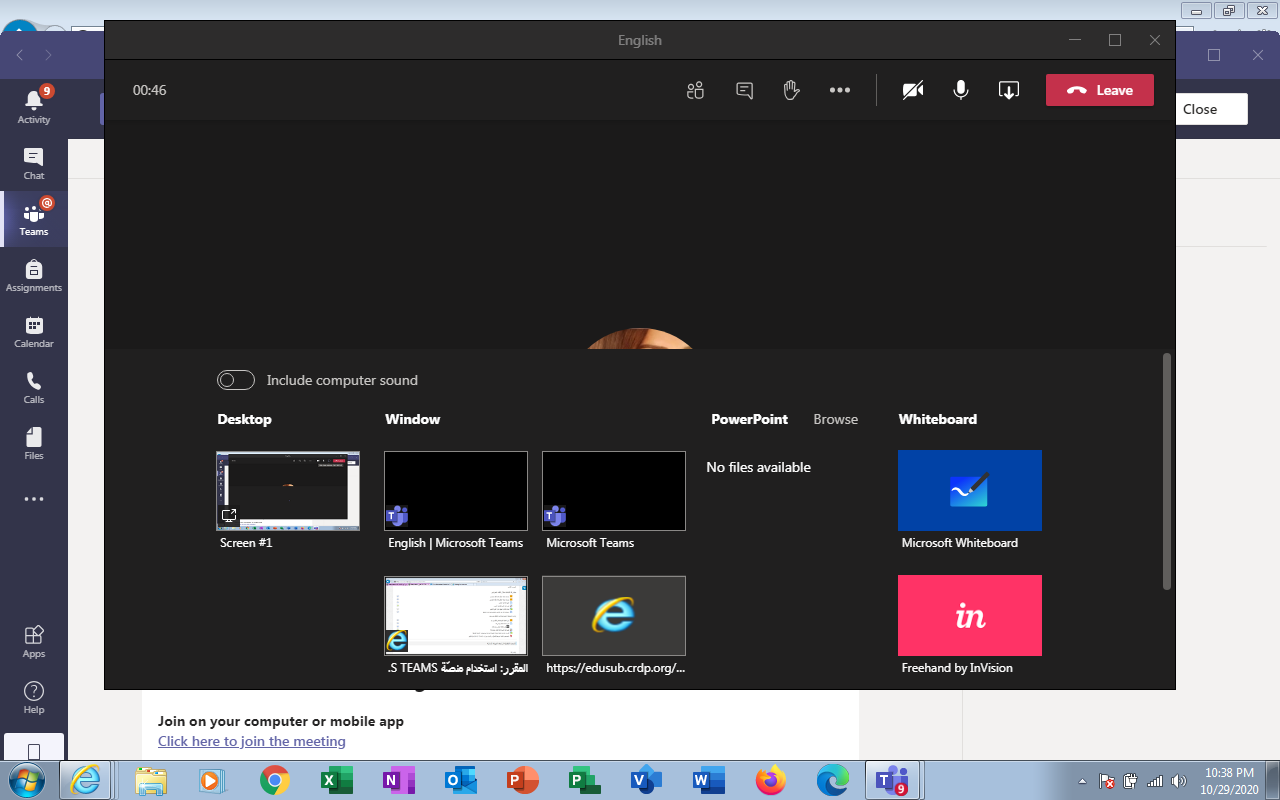Screen dimensions: 1280x800
Task: Click the 'No files available' text
Action: click(x=758, y=467)
